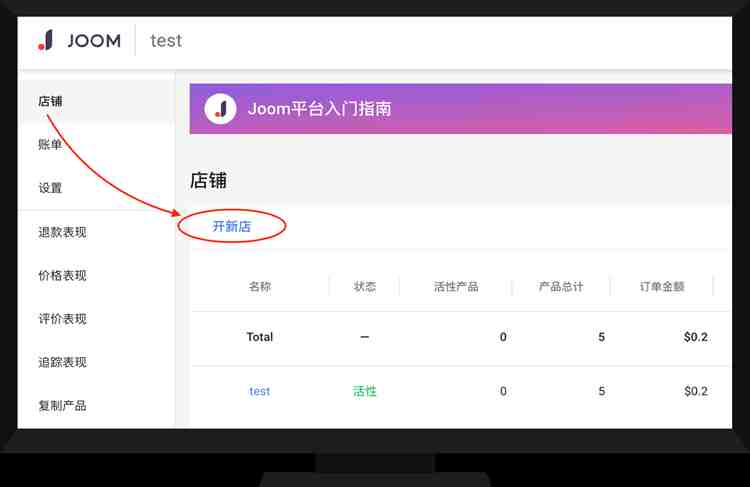Open the test store link in table

(x=260, y=391)
